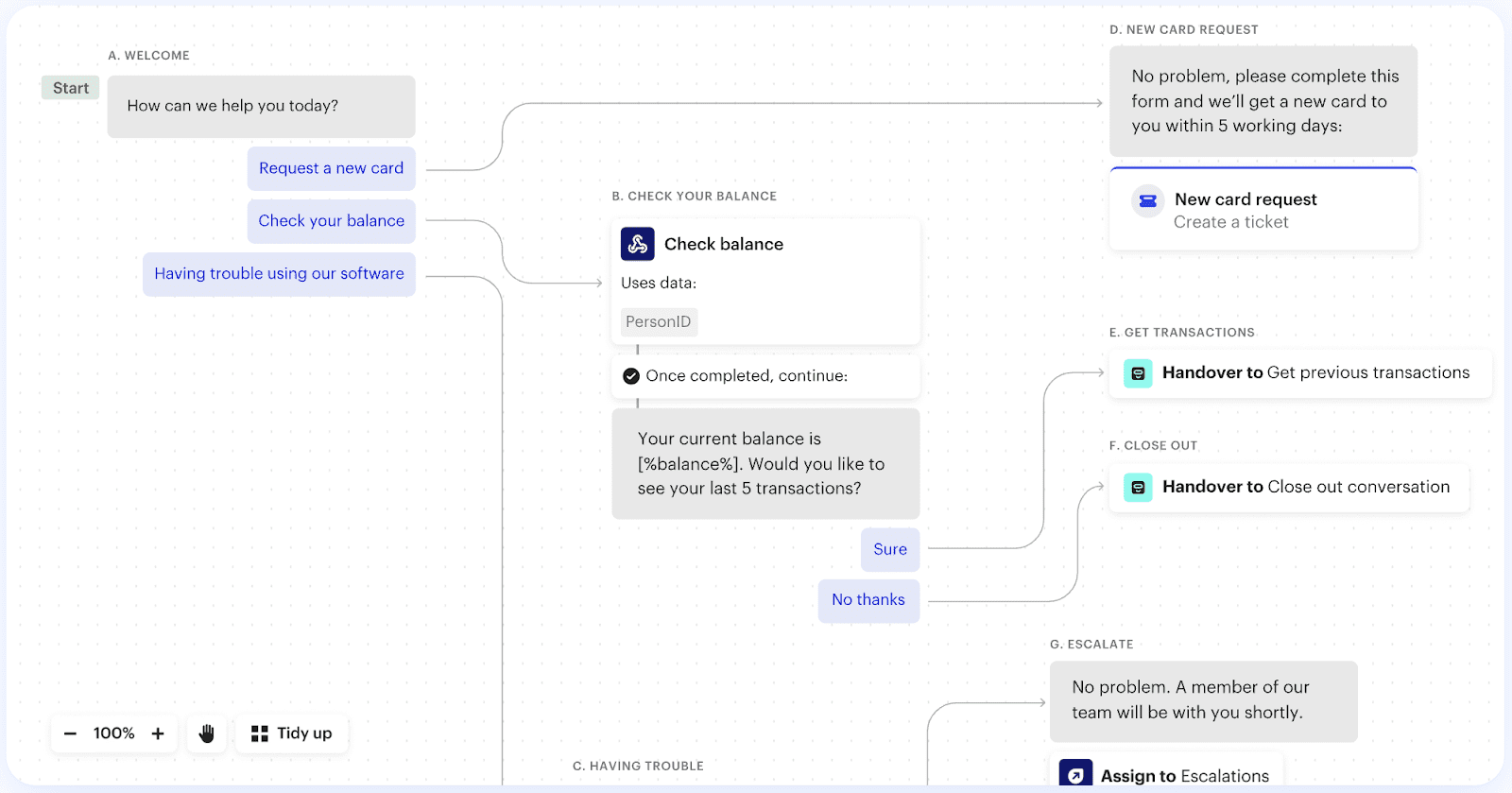The image size is (1512, 793).
Task: Open the Check balance action block
Action: (765, 282)
